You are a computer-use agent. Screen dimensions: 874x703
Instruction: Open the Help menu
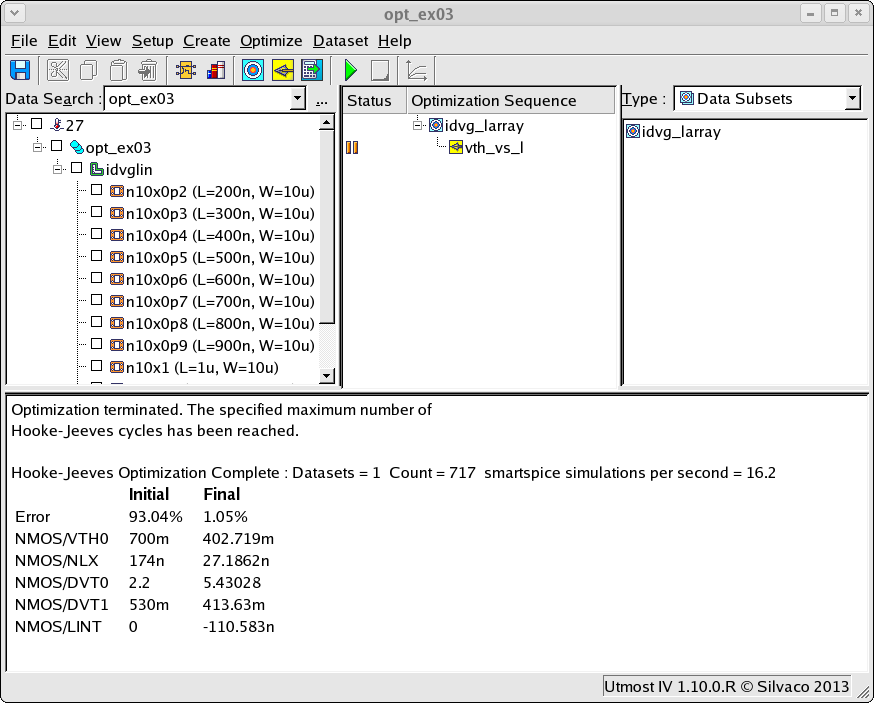tap(395, 41)
